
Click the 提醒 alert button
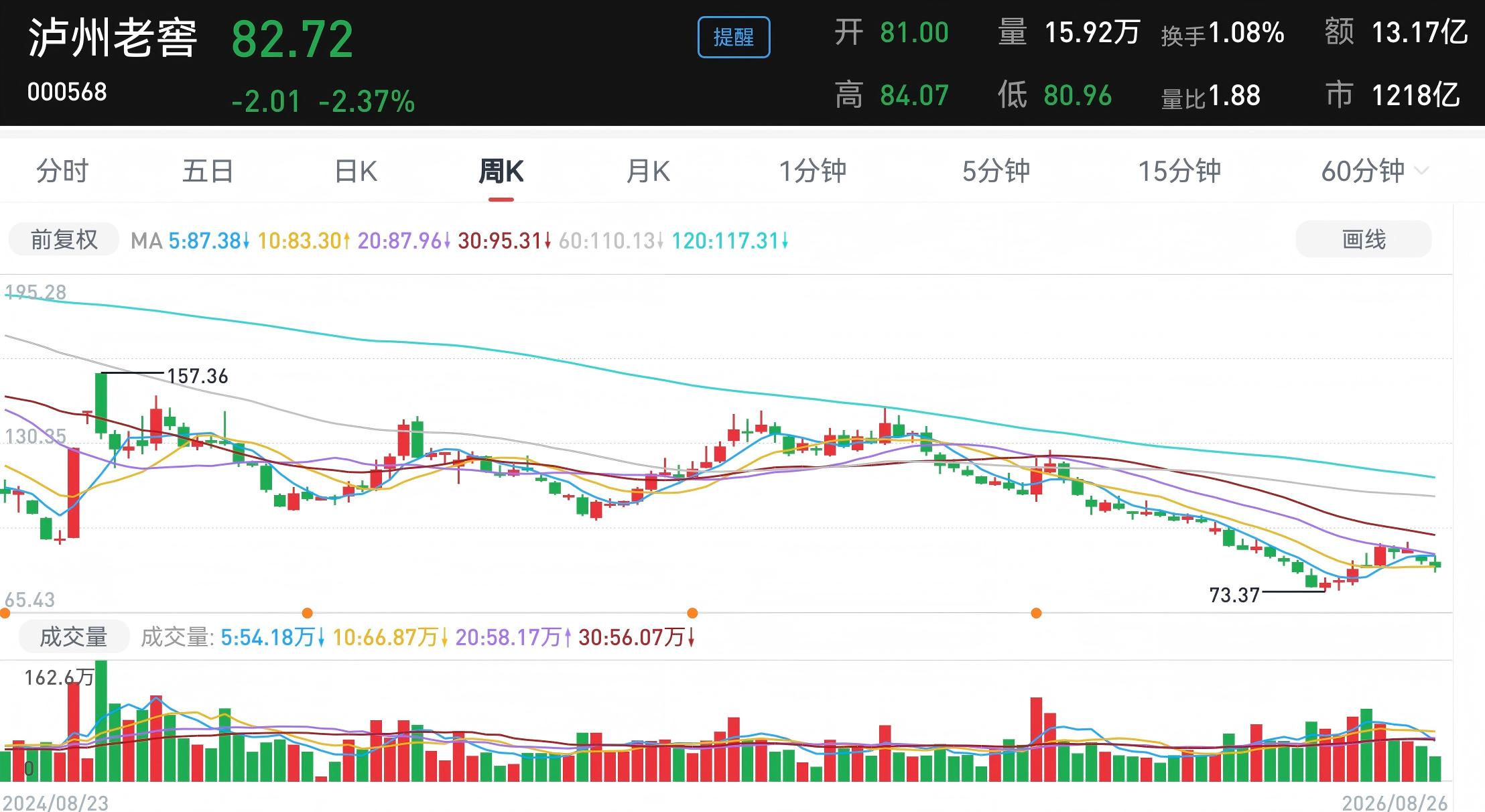click(x=734, y=37)
